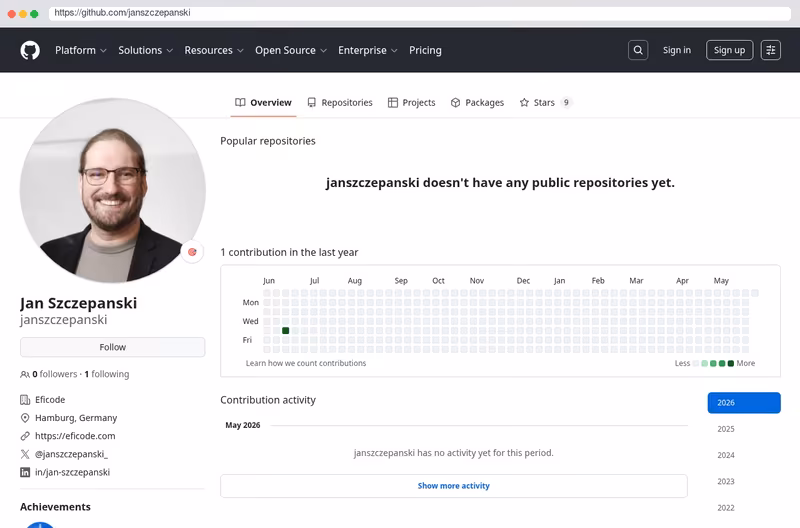Click the May 2026 activity label
This screenshot has height=528, width=800.
click(x=243, y=425)
